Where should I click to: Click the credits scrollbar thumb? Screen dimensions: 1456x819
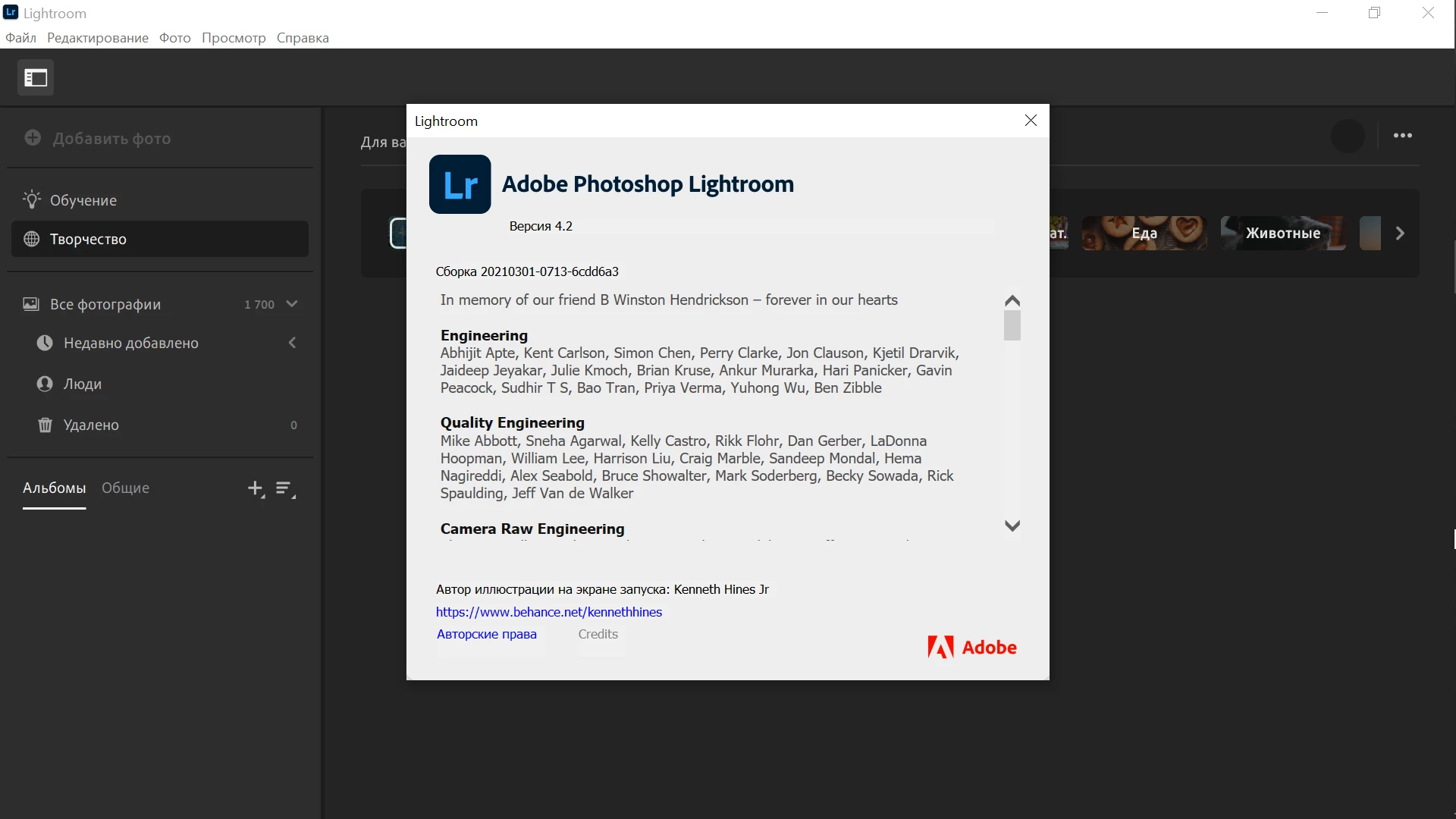pos(1012,325)
